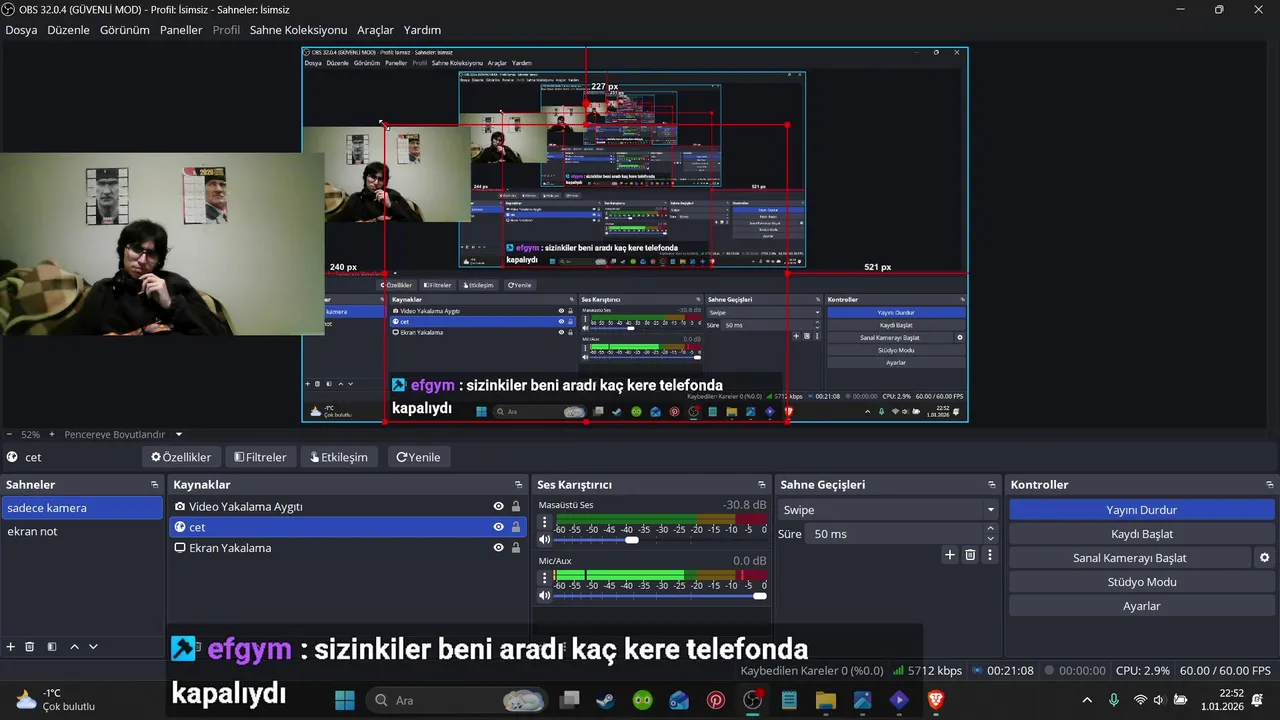This screenshot has width=1280, height=720.
Task: Add a scene transition with the plus icon
Action: click(x=950, y=555)
